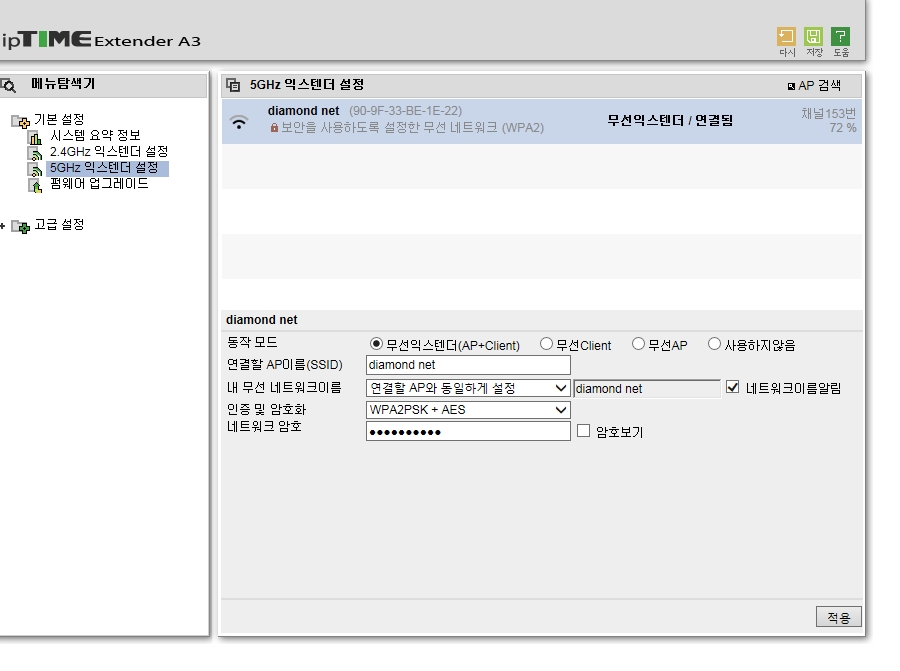The image size is (900, 671).
Task: Select 고급 설정 tree node label
Action: coord(59,224)
